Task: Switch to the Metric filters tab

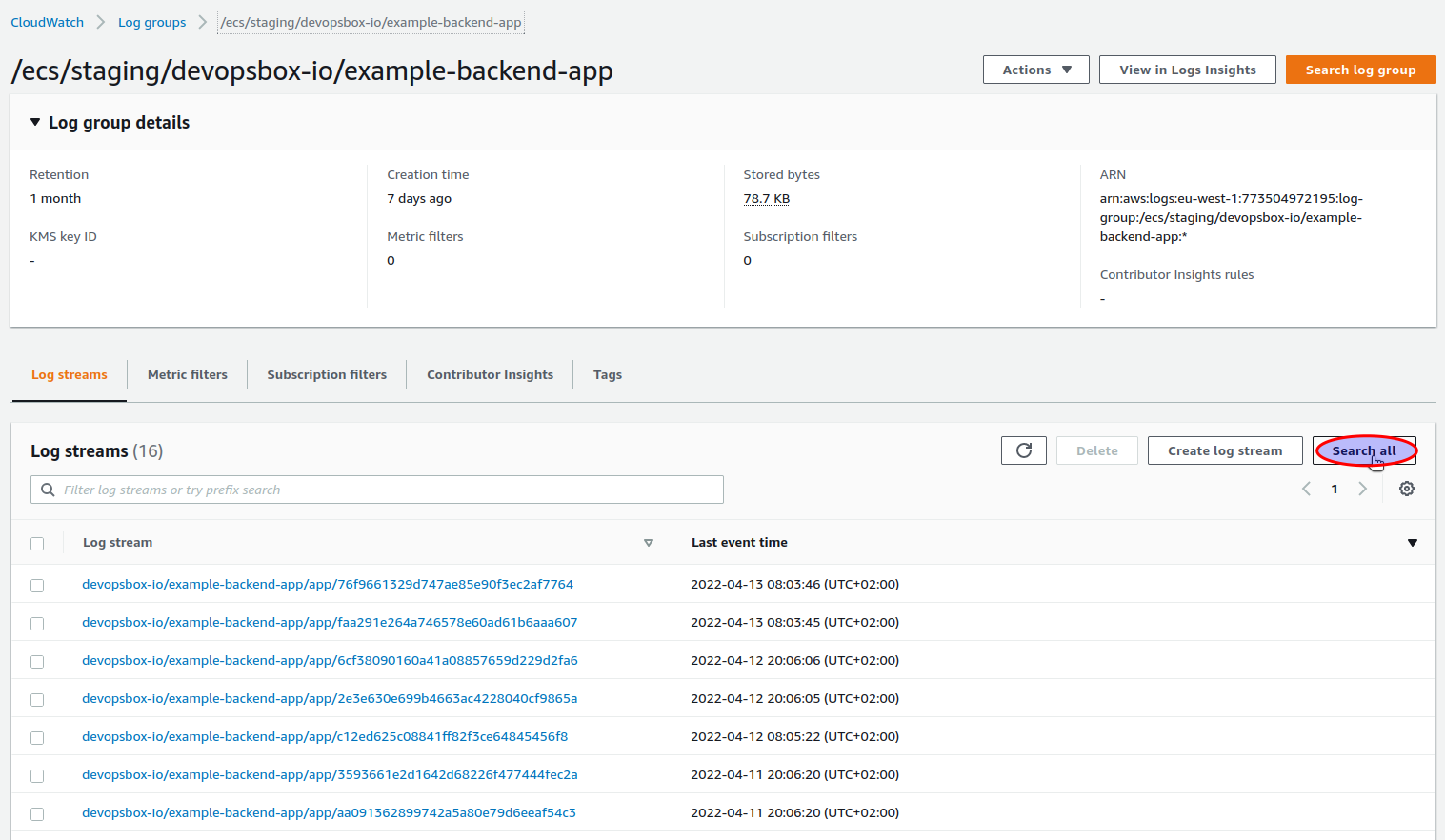Action: [x=187, y=374]
